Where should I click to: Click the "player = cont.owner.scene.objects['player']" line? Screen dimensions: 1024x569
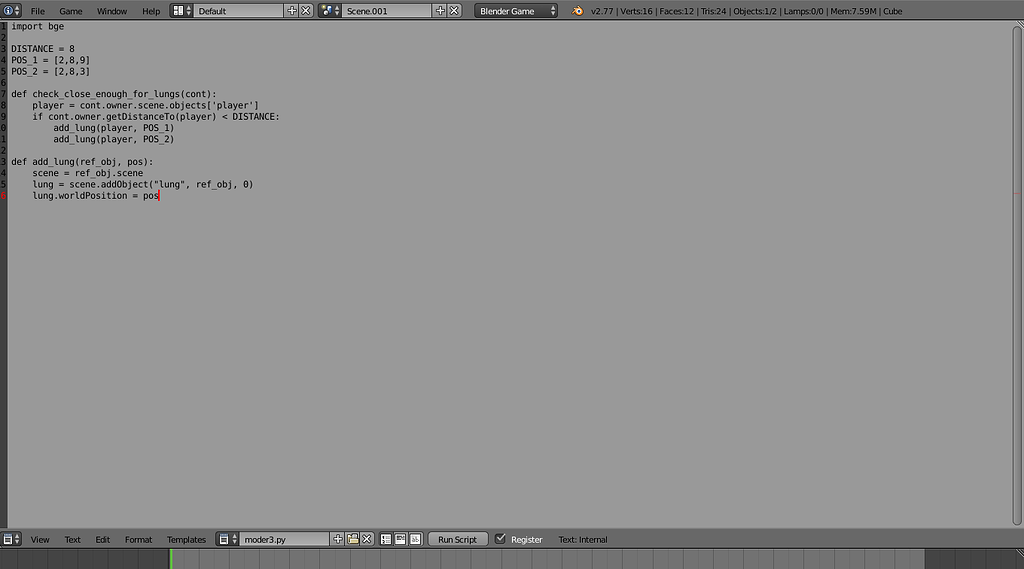click(146, 105)
